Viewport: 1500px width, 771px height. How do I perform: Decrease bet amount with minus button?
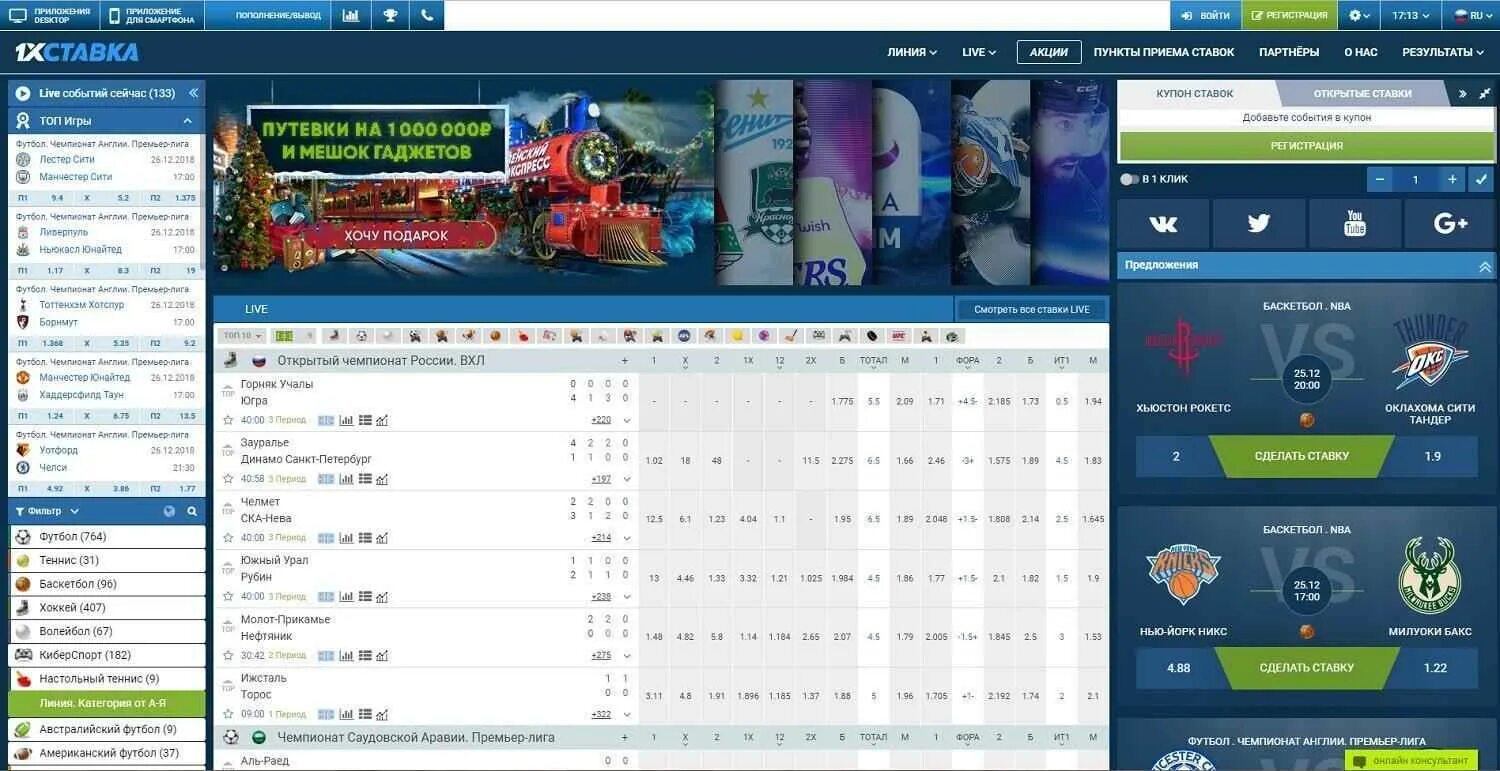pyautogui.click(x=1380, y=180)
